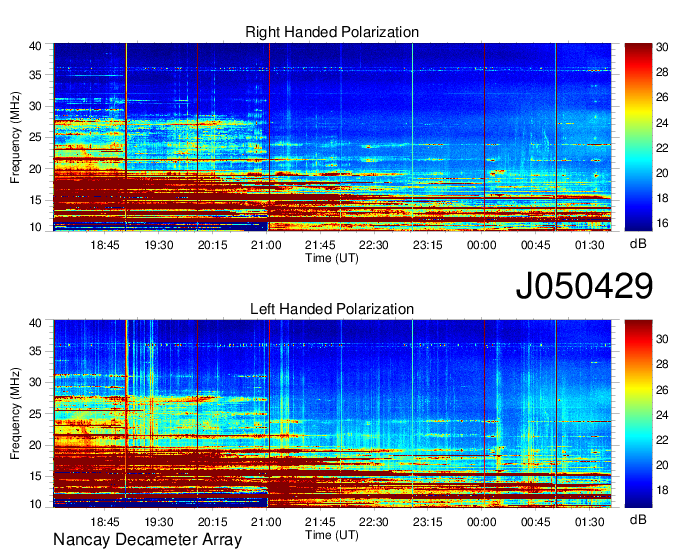
Task: Click the 23:15 time tick, Right Handed plot
Action: point(428,245)
